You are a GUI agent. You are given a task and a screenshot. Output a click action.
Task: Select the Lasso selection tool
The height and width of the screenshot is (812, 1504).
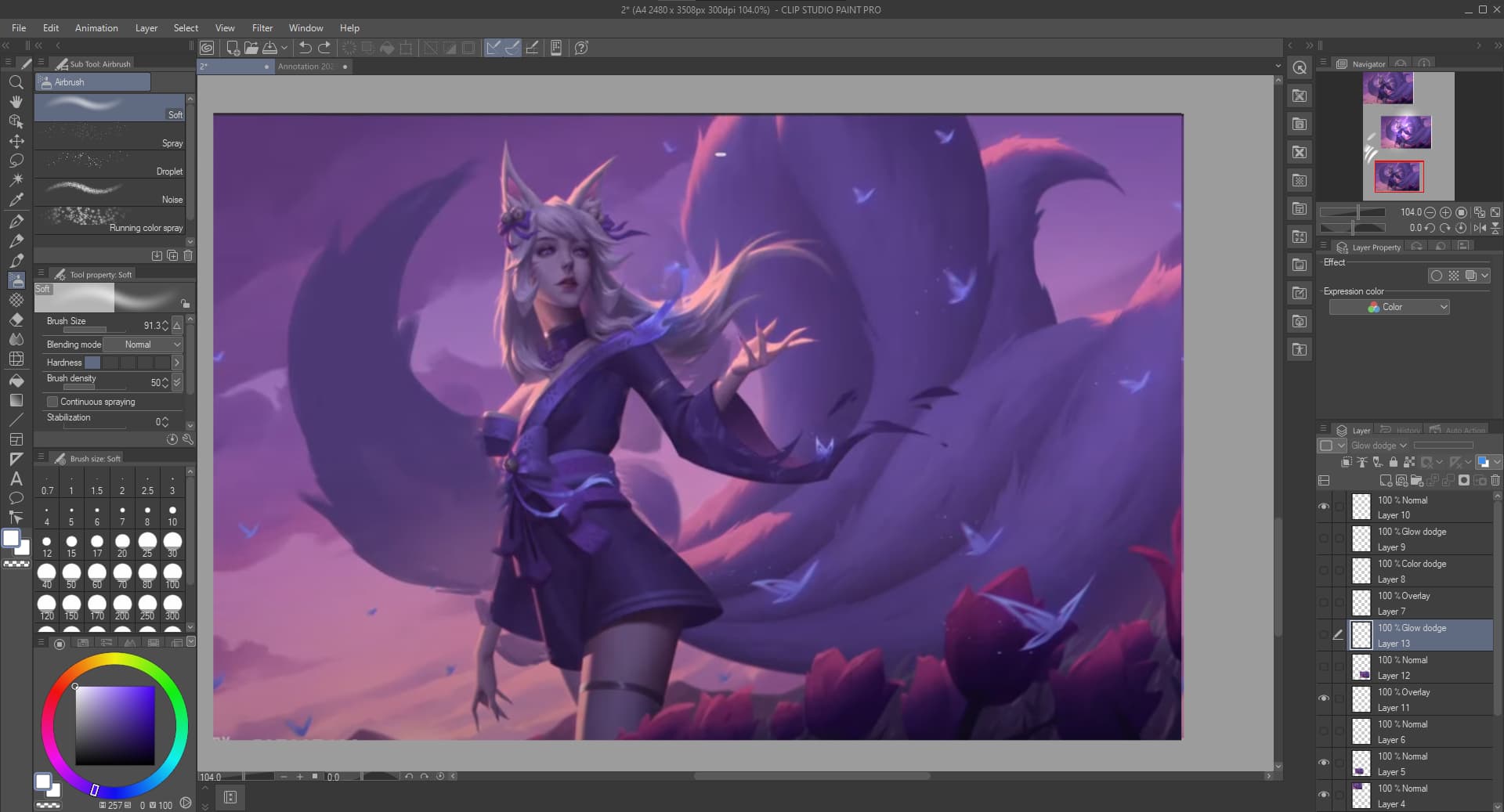(16, 161)
